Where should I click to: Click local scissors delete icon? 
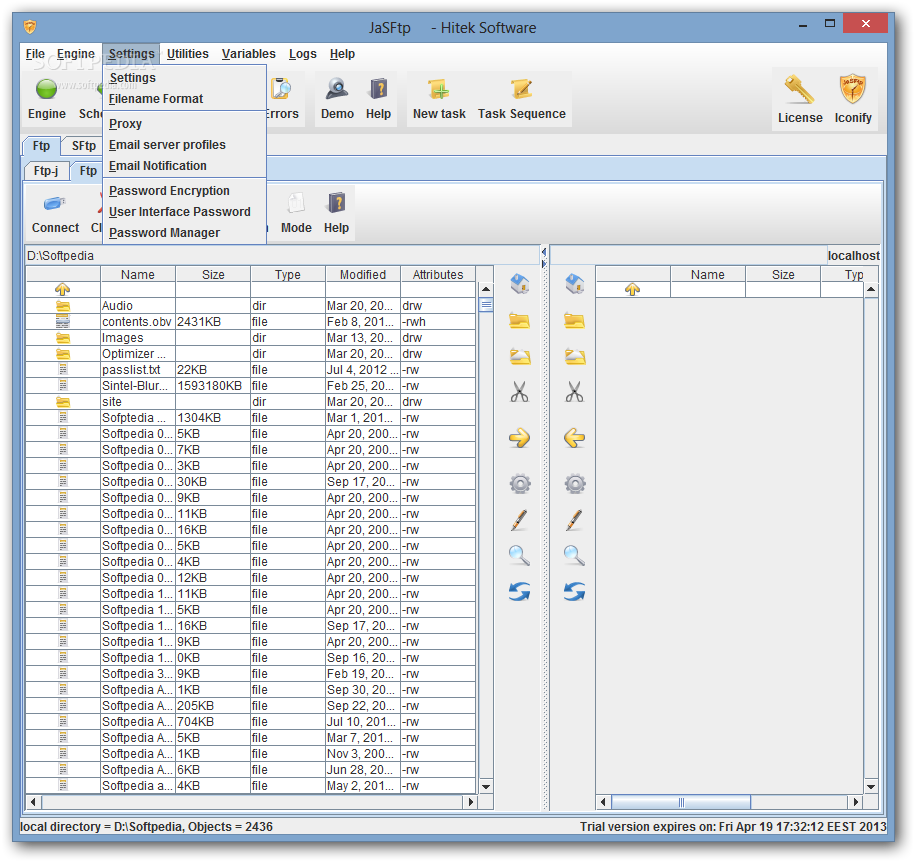click(519, 392)
